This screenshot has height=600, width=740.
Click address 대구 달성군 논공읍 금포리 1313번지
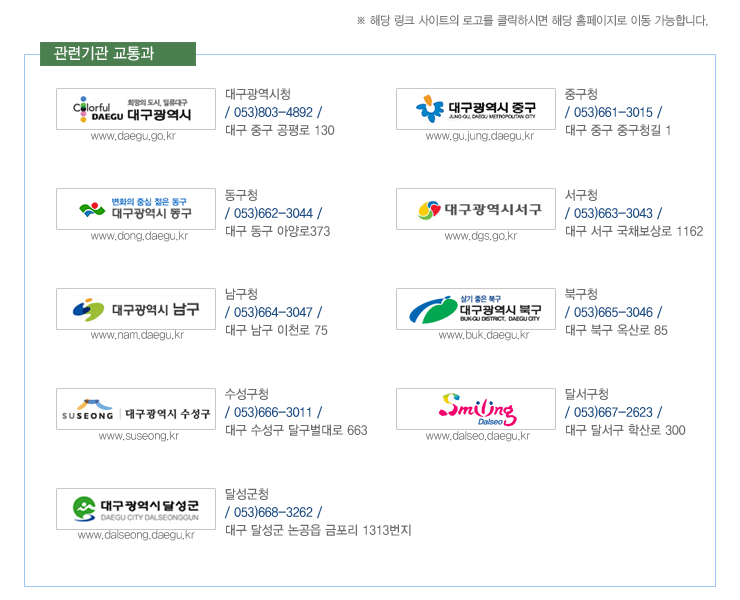318,530
